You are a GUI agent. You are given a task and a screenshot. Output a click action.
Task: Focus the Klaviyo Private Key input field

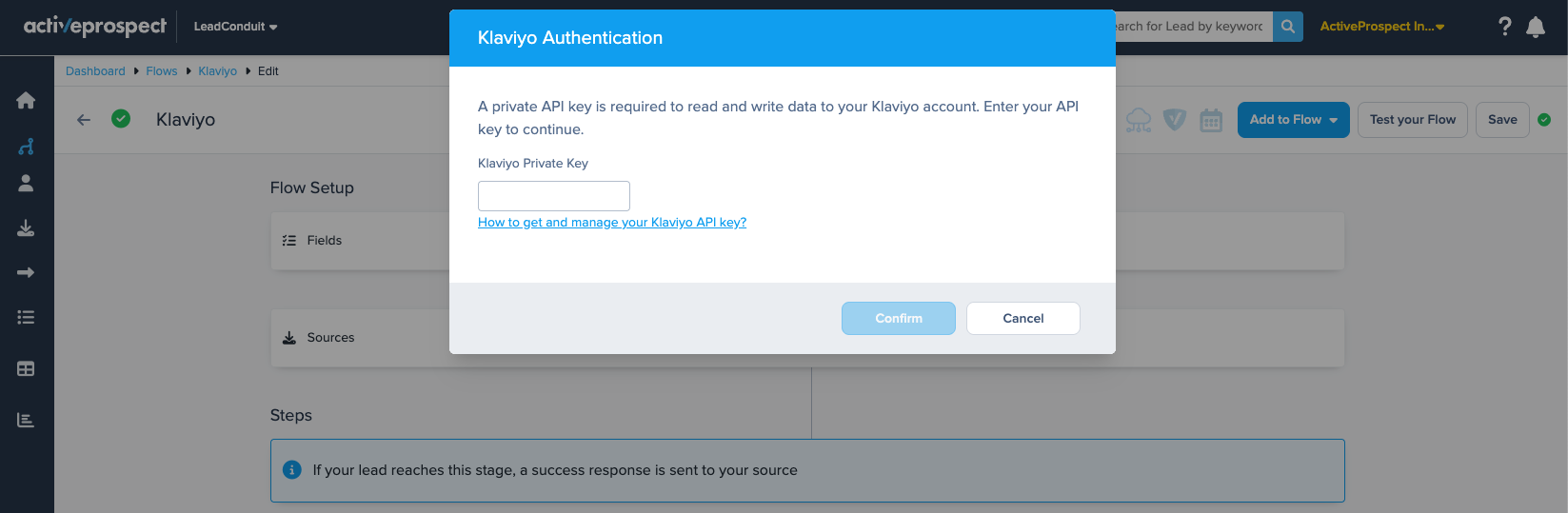[553, 196]
